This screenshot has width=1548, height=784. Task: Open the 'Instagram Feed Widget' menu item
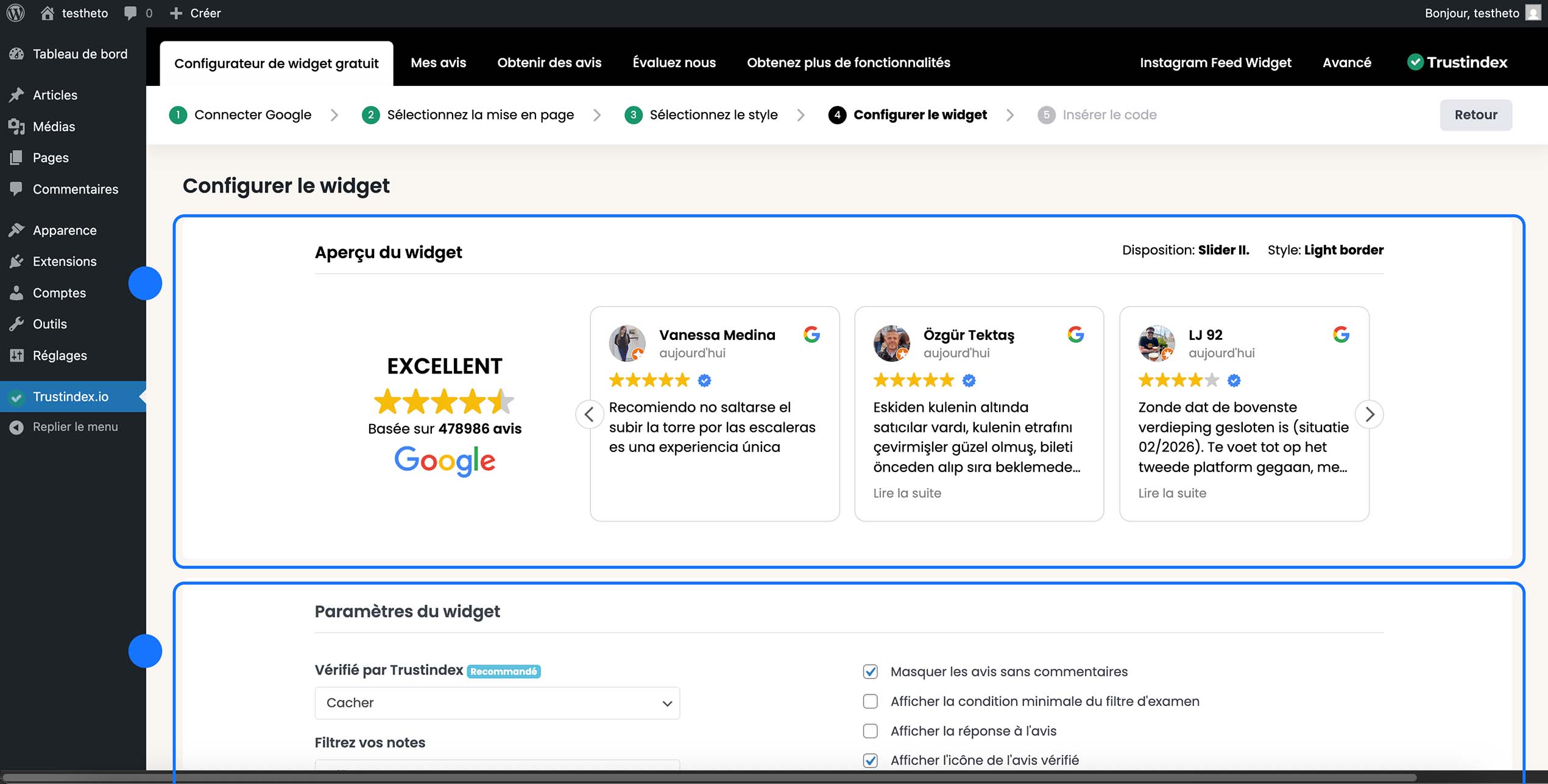tap(1215, 62)
